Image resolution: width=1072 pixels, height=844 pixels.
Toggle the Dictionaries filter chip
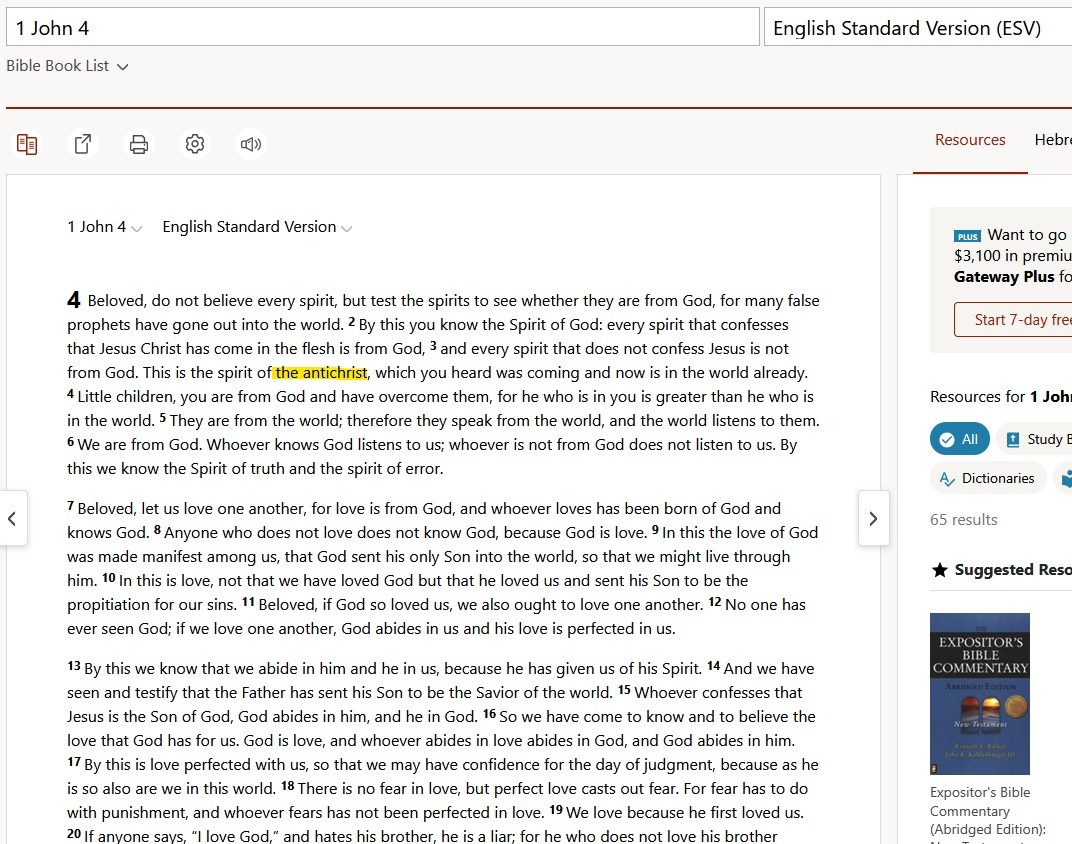(988, 478)
